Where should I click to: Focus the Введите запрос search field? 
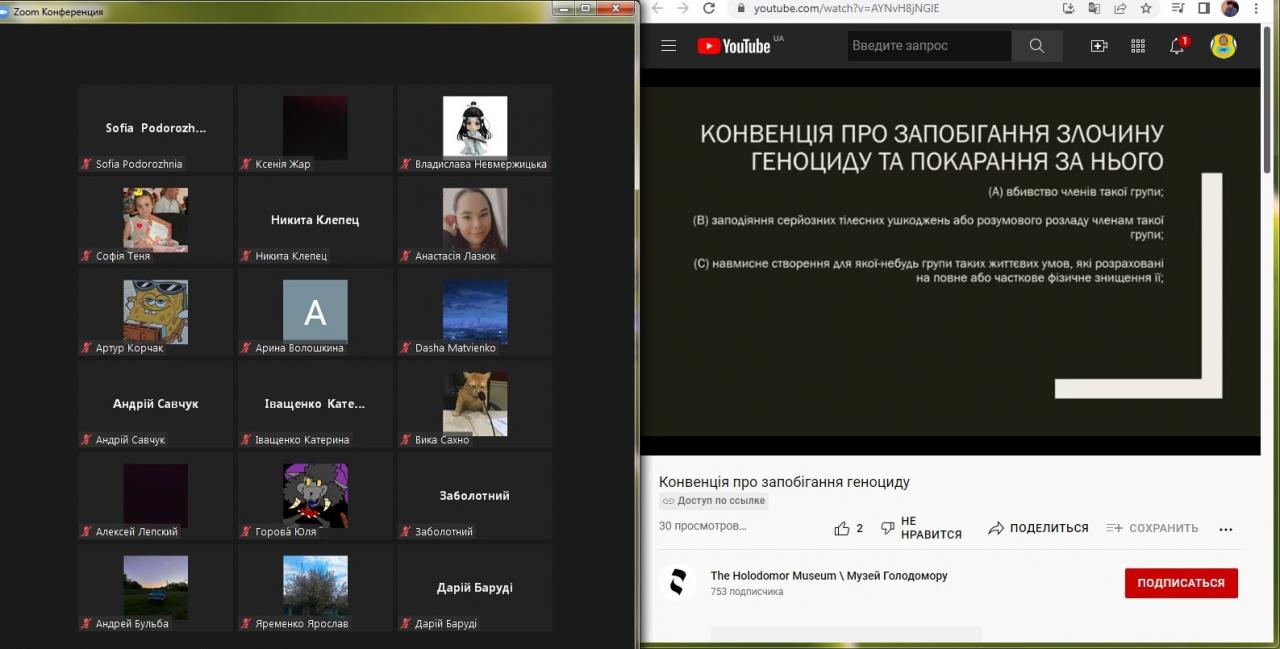928,46
